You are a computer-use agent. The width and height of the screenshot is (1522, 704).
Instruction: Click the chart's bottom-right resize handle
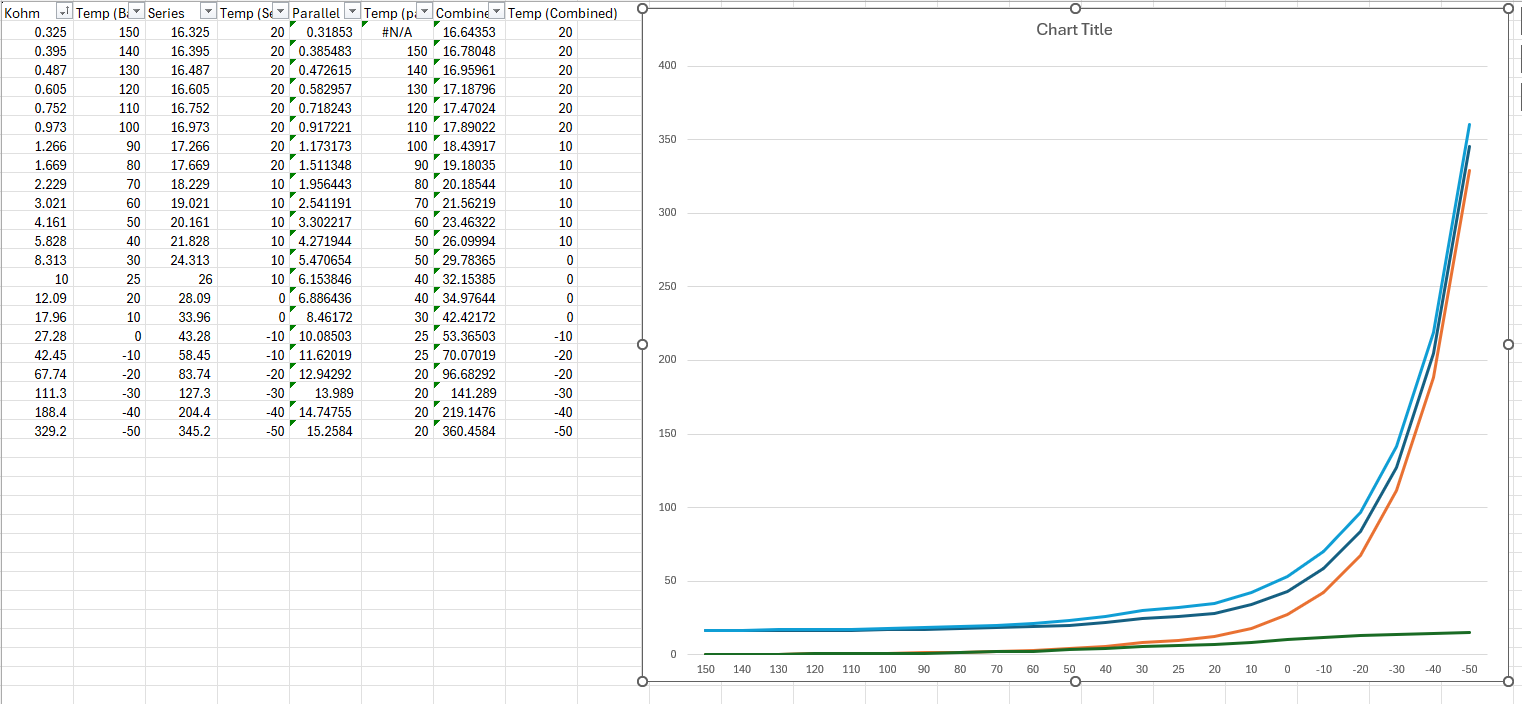point(1508,681)
